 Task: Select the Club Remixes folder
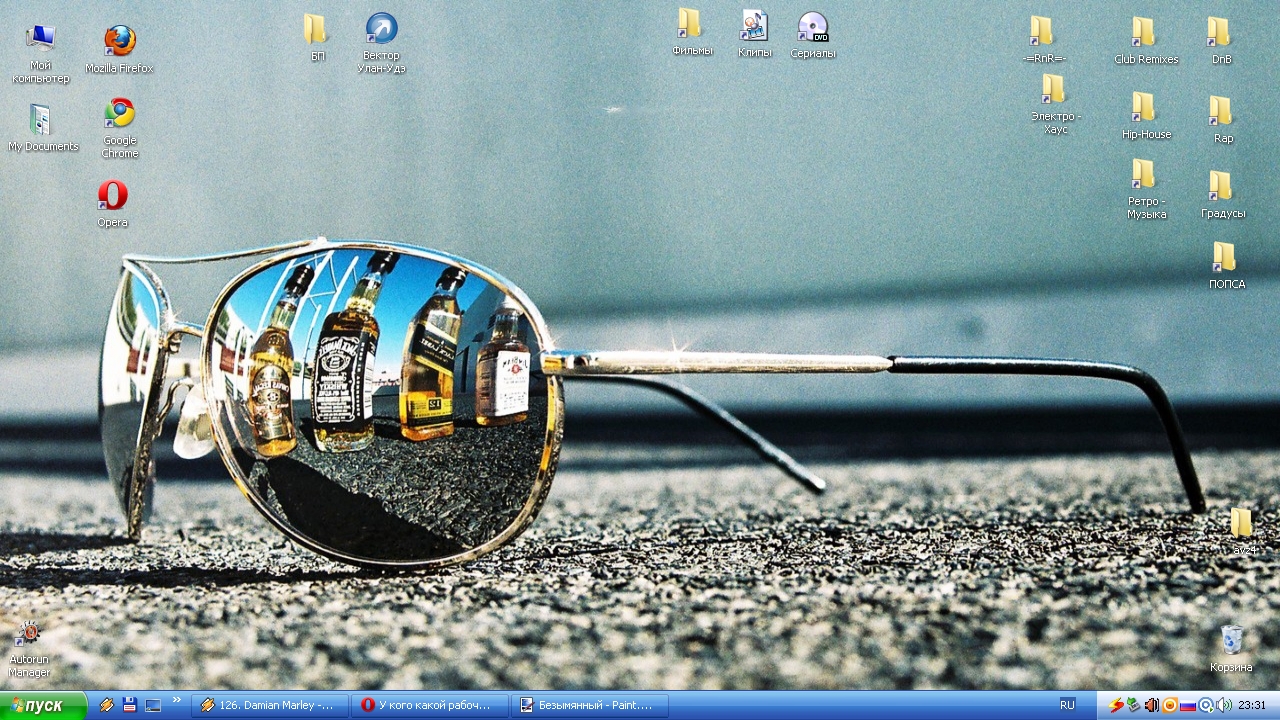(1145, 34)
